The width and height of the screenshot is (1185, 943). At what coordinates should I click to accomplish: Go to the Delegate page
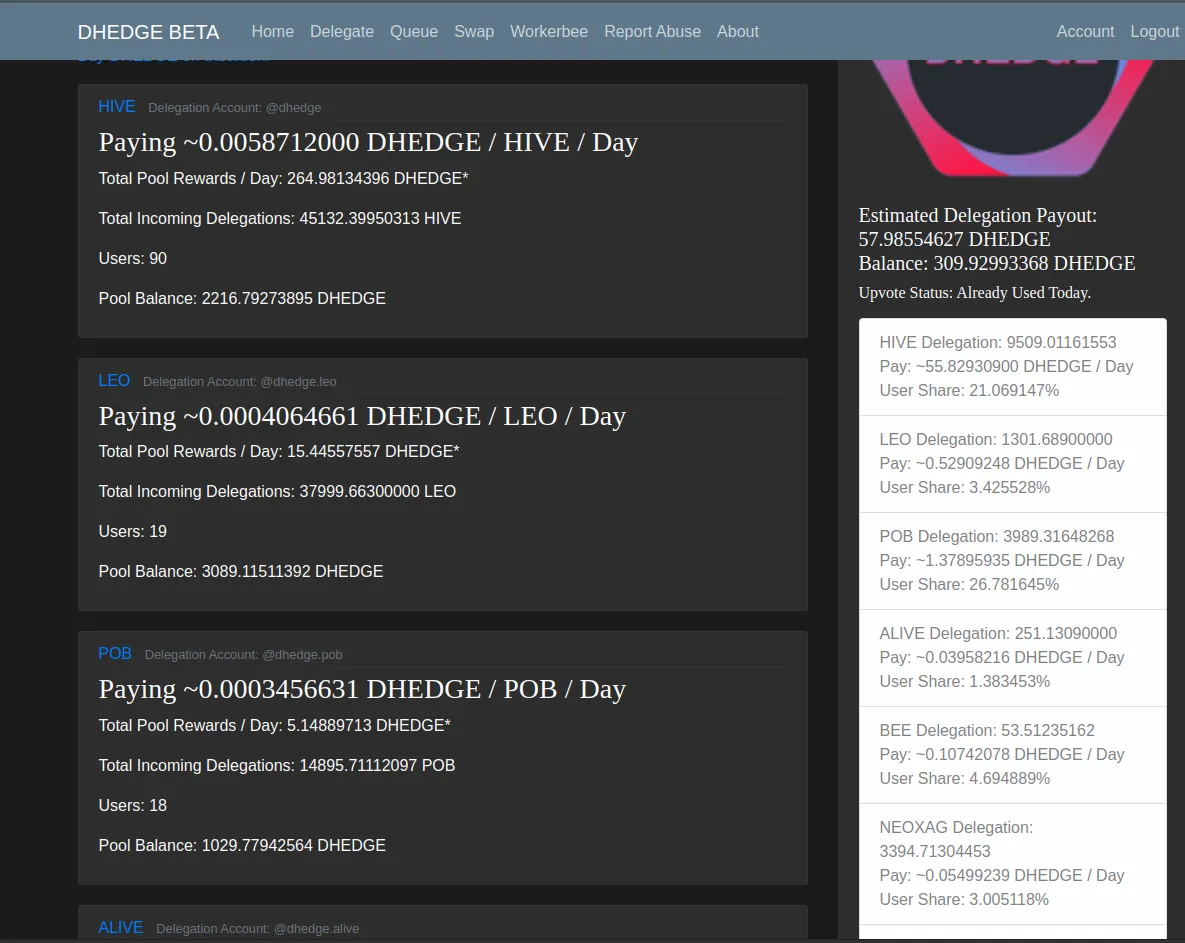pos(342,32)
